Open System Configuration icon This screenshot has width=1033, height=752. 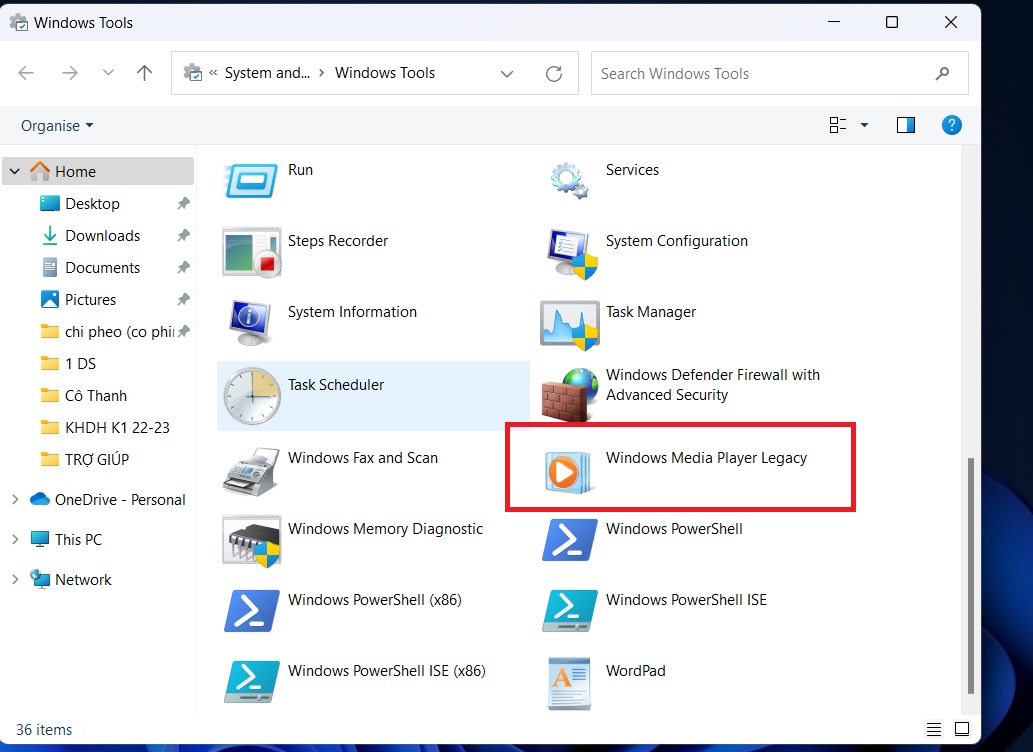coord(571,254)
